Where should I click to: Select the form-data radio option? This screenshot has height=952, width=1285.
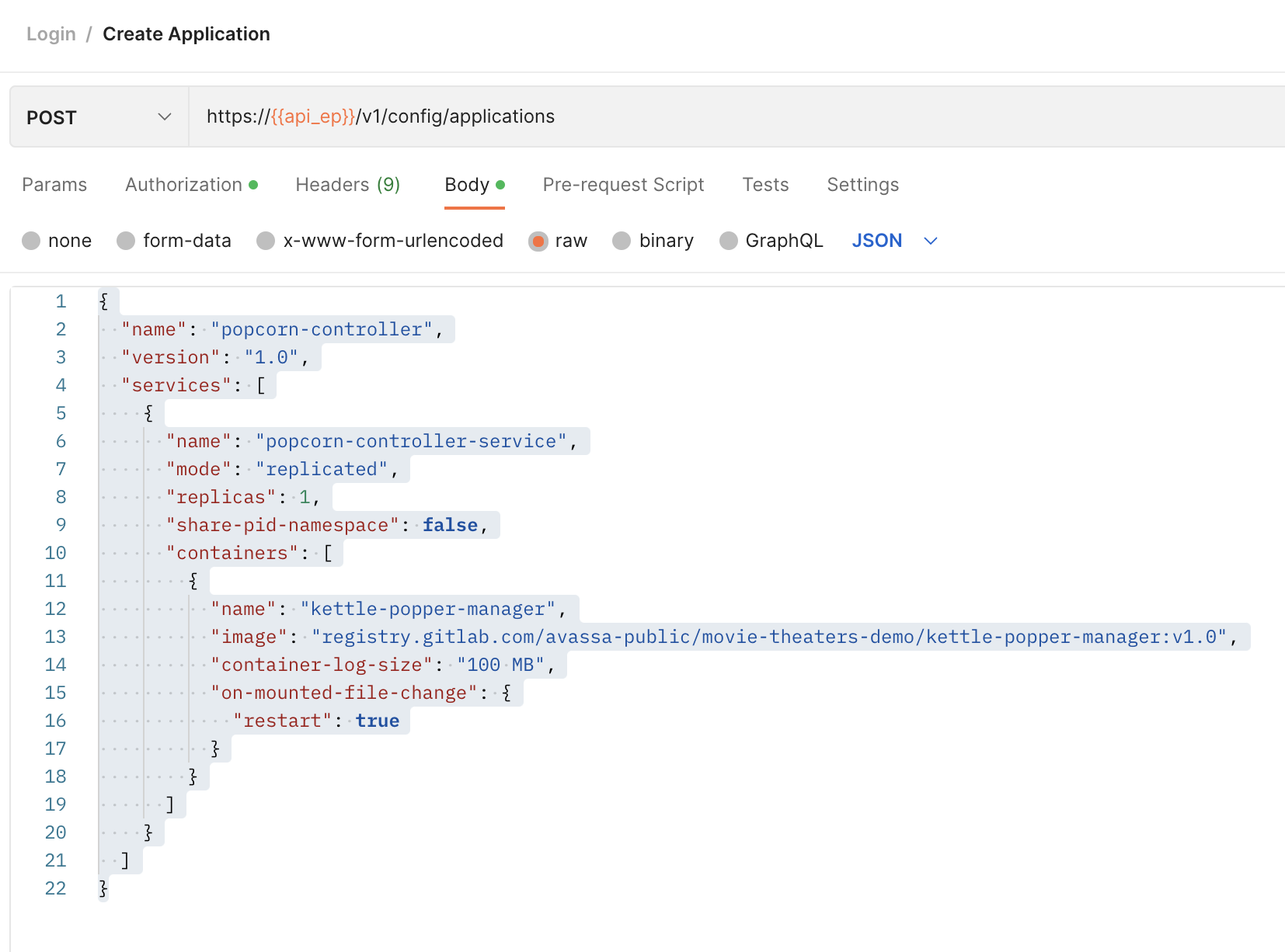click(126, 241)
